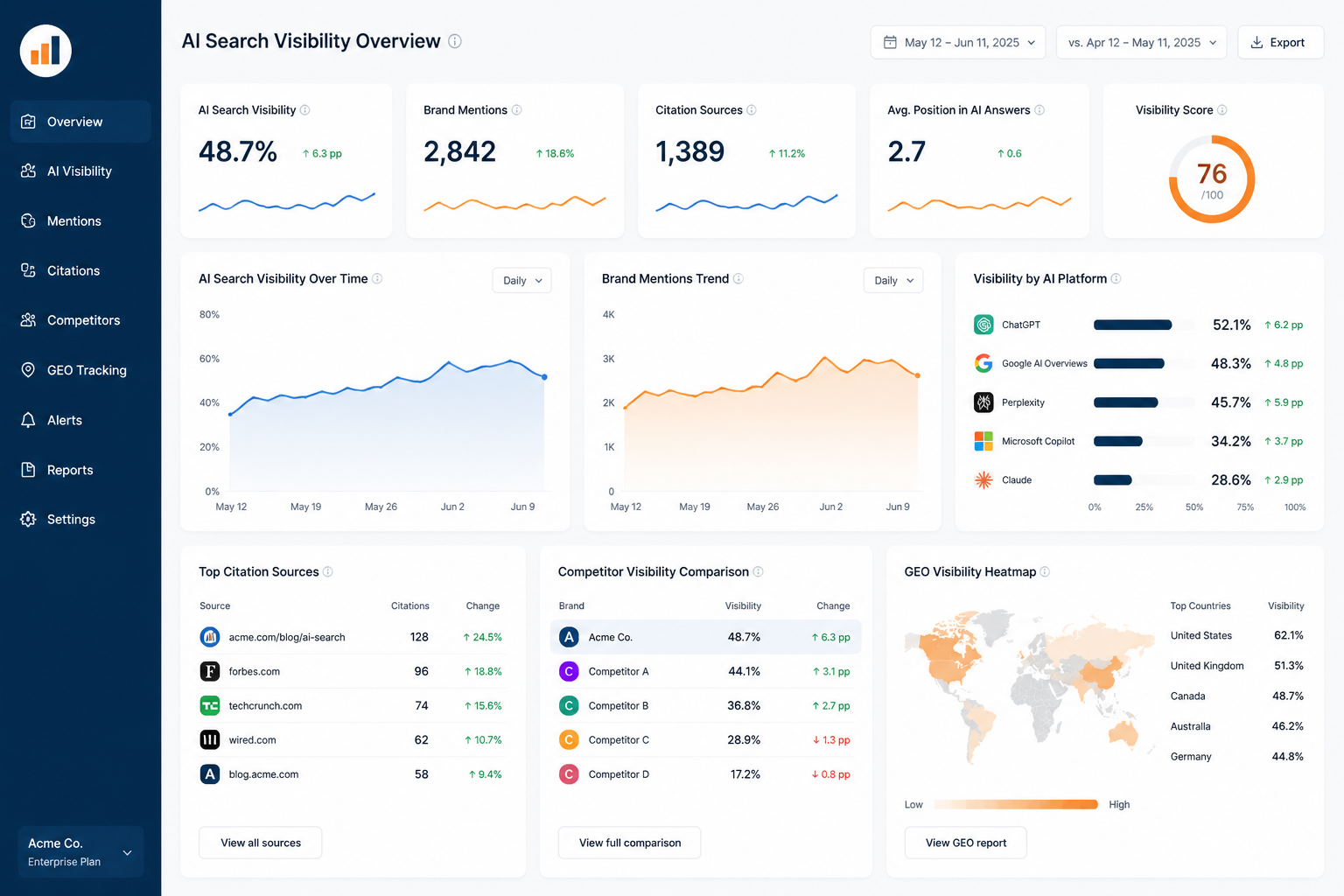Open the May 12 – Jun 11, 2025 date range dropdown

(x=958, y=42)
